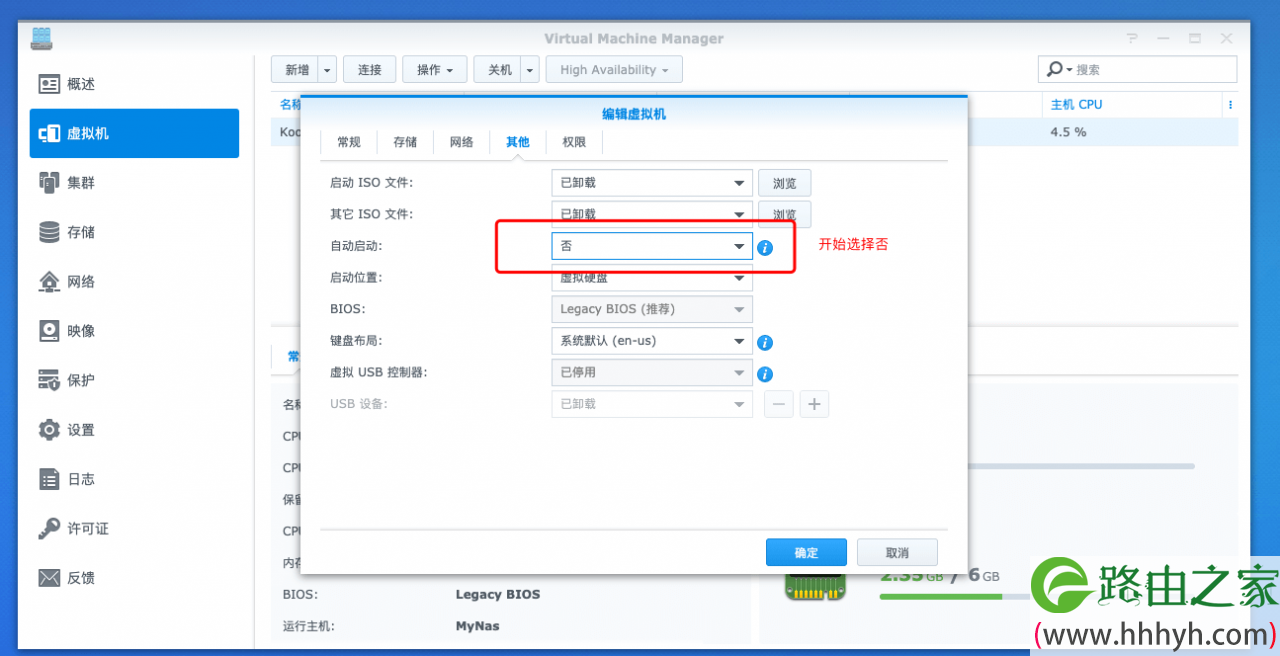Click the 确定 confirm button
Image resolution: width=1280 pixels, height=656 pixels.
click(x=806, y=552)
